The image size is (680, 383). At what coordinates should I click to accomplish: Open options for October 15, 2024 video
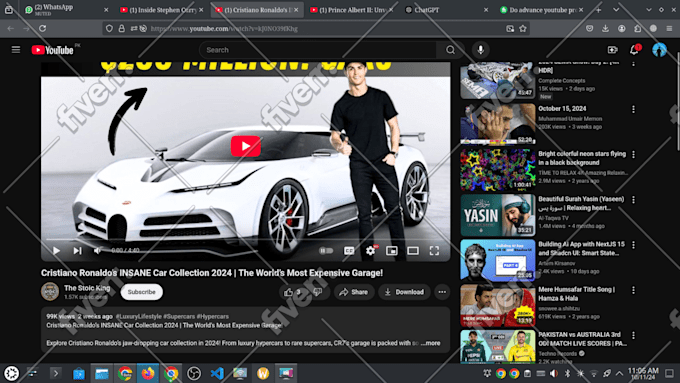click(633, 109)
